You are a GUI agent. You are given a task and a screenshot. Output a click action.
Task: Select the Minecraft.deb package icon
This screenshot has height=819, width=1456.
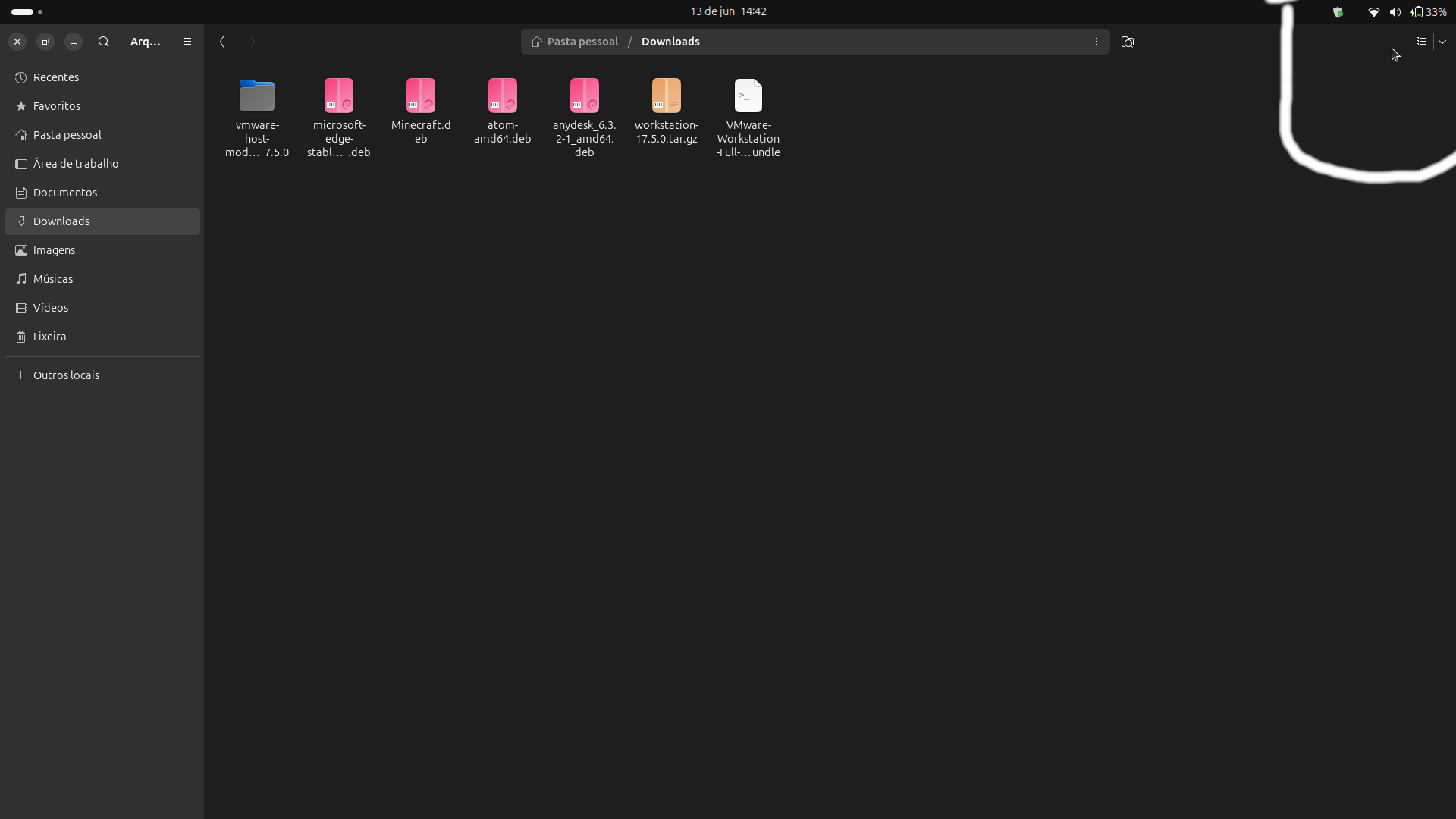[421, 96]
